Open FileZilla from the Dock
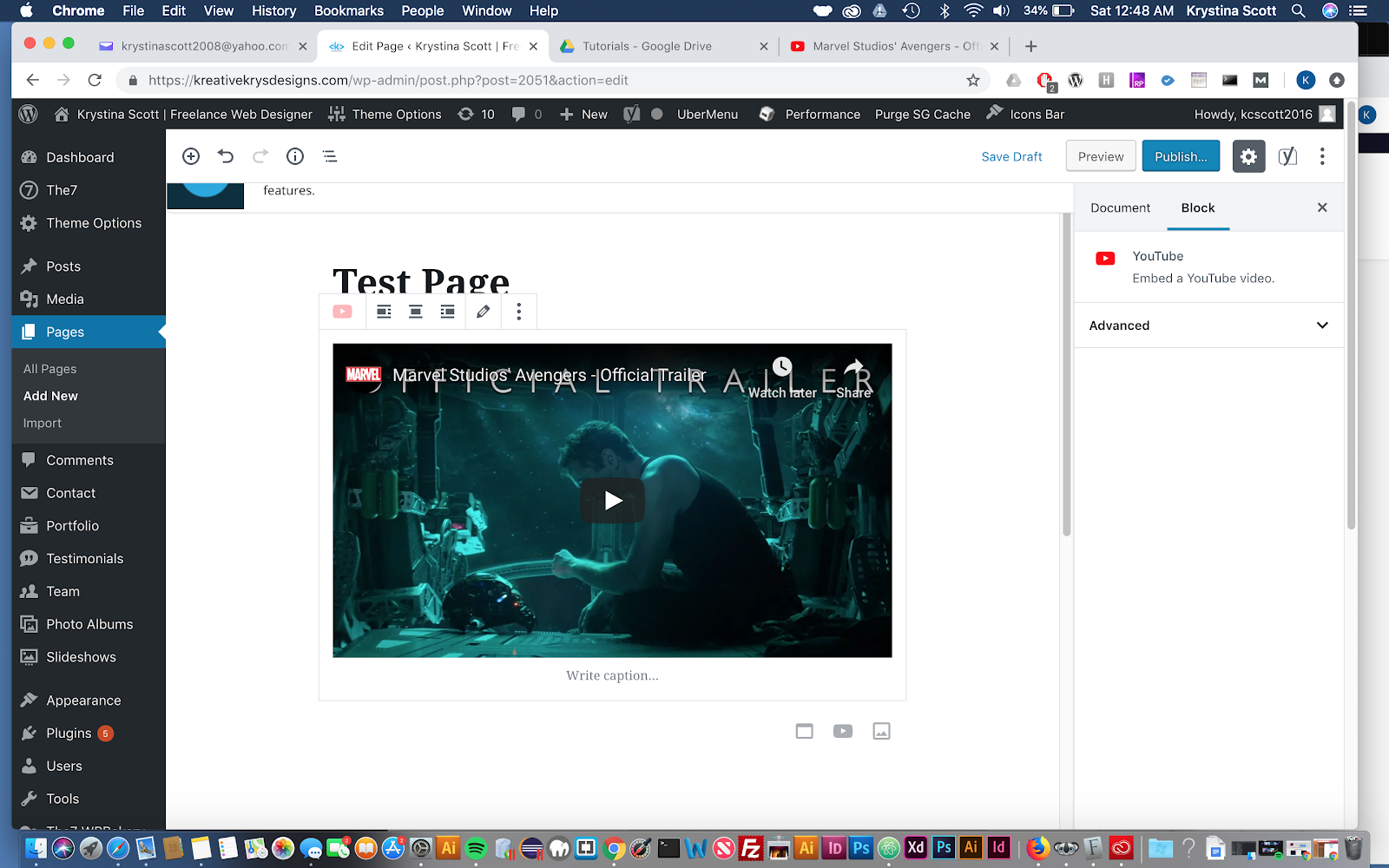The width and height of the screenshot is (1389, 868). click(x=751, y=848)
